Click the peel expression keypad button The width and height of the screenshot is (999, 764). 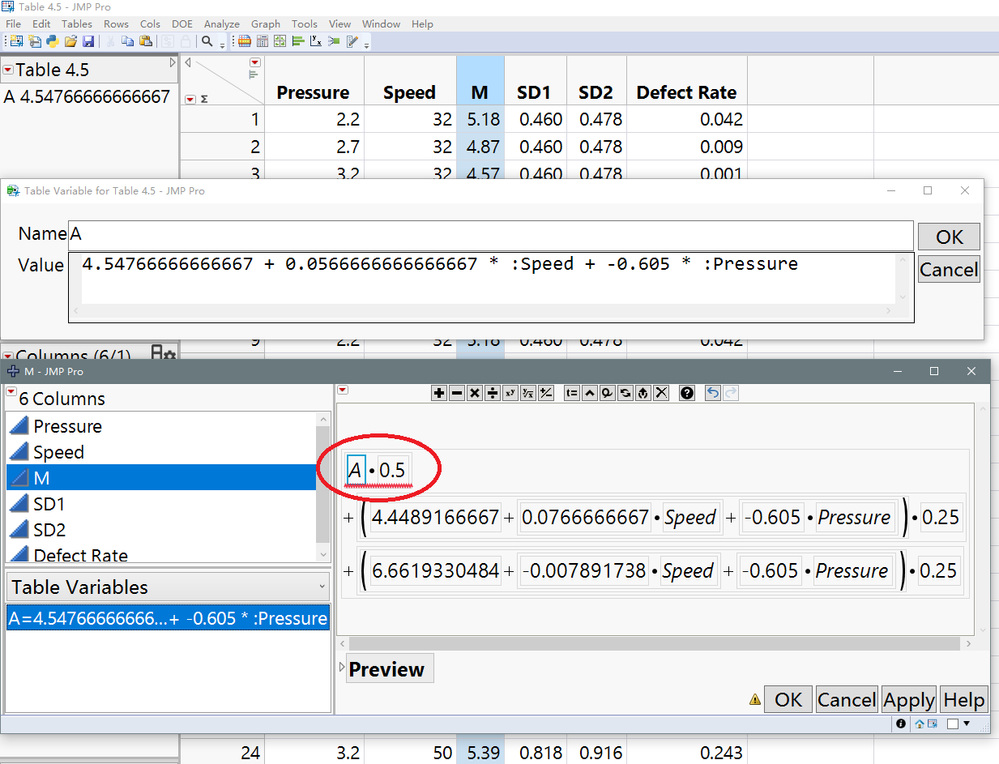click(643, 393)
